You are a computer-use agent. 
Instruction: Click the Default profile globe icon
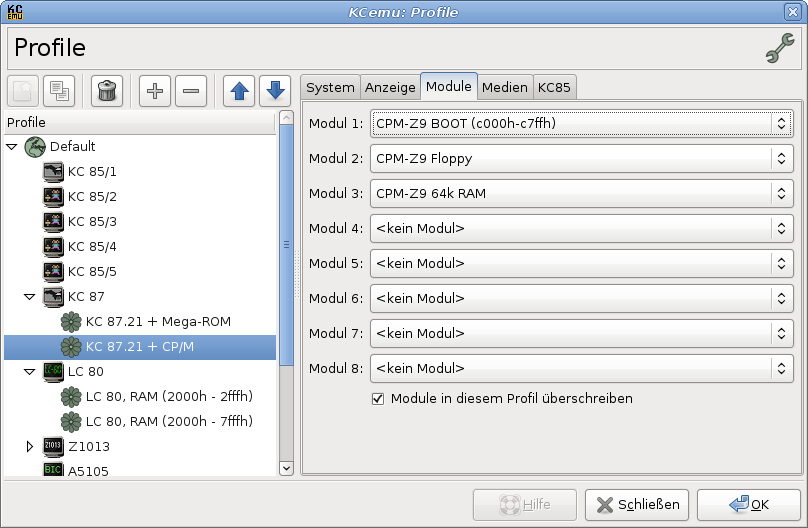pos(35,147)
